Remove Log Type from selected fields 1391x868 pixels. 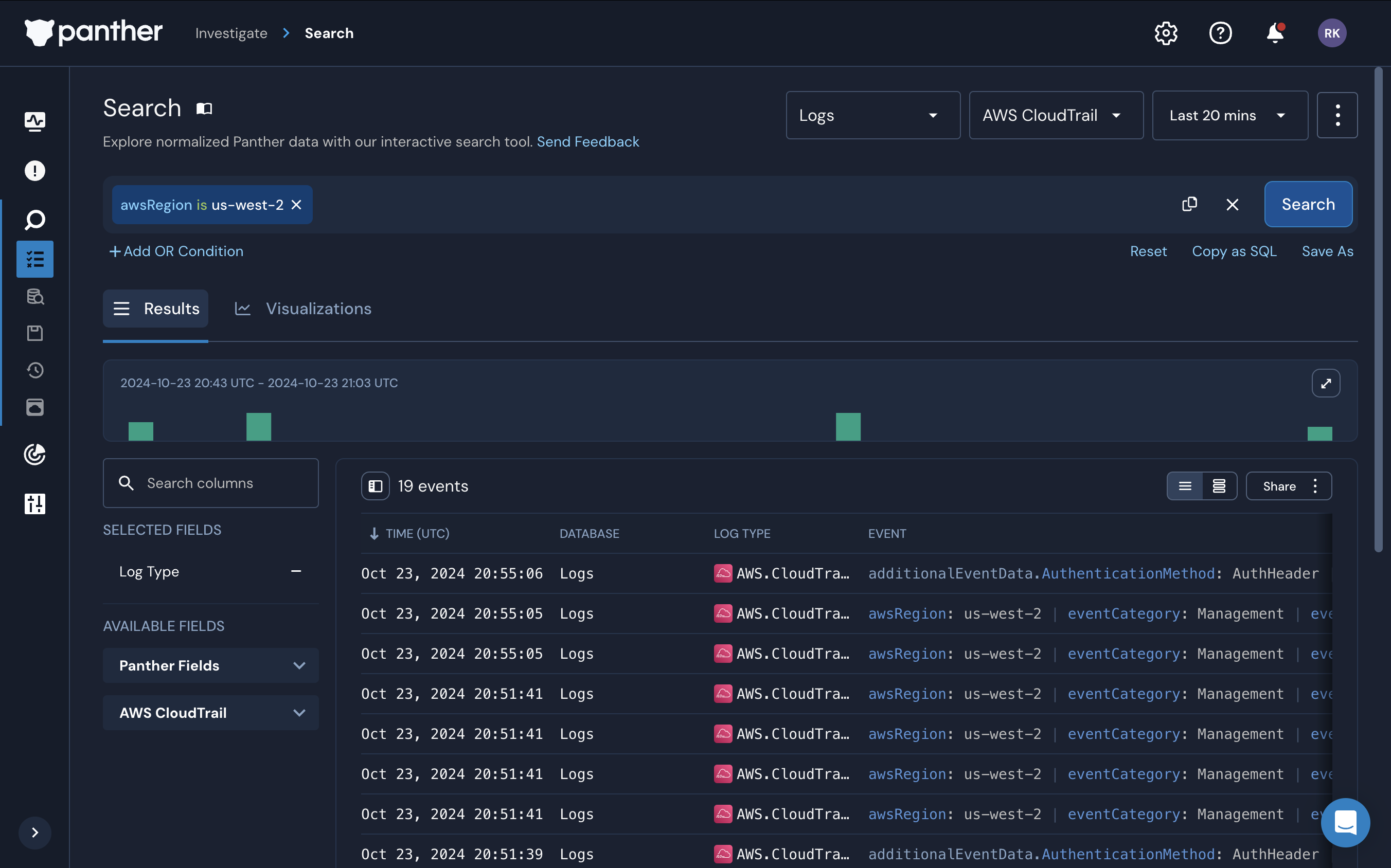[296, 571]
